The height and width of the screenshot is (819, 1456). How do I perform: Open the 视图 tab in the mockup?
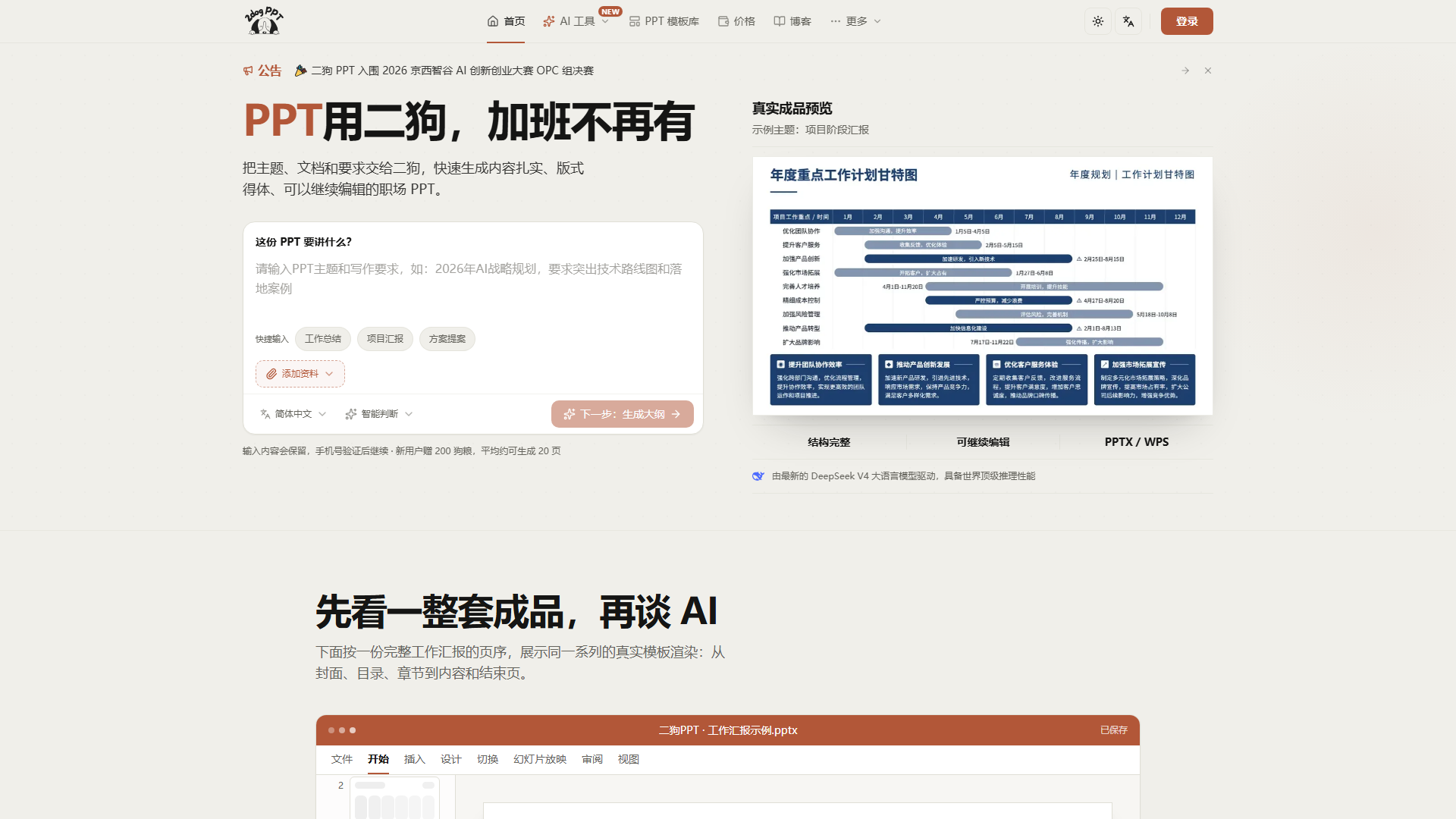[x=629, y=759]
